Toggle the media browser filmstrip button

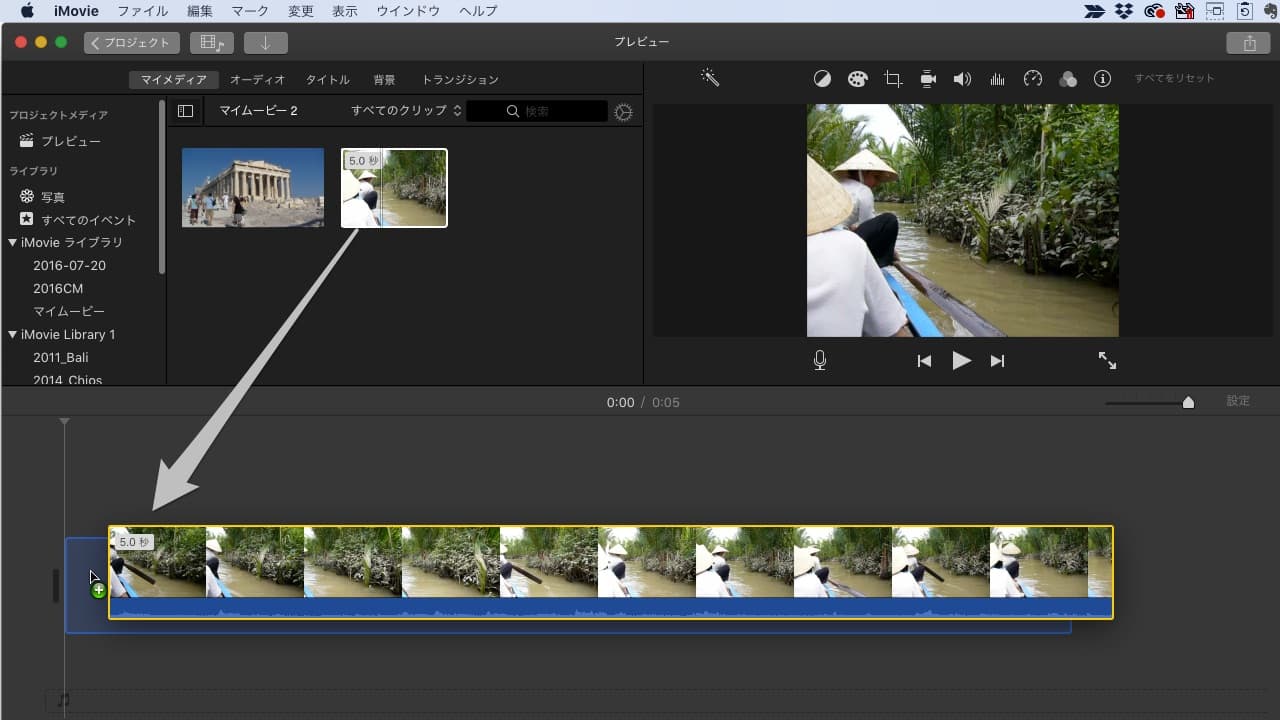[x=212, y=43]
